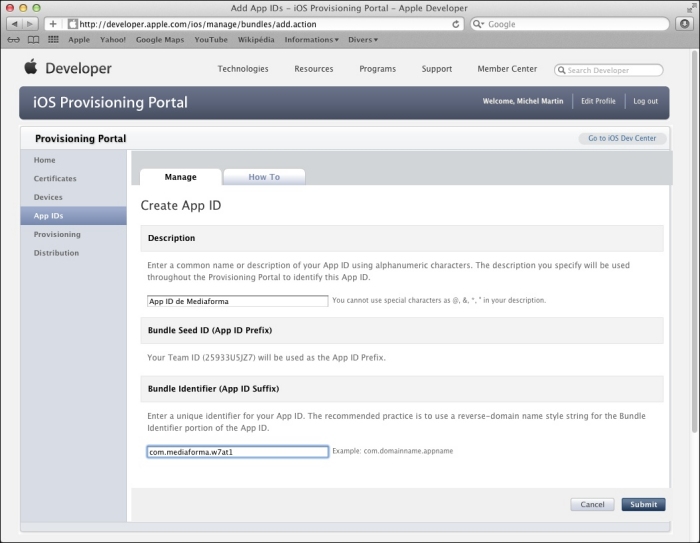The width and height of the screenshot is (700, 543).
Task: Open the Reading List glasses icon
Action: (14, 40)
